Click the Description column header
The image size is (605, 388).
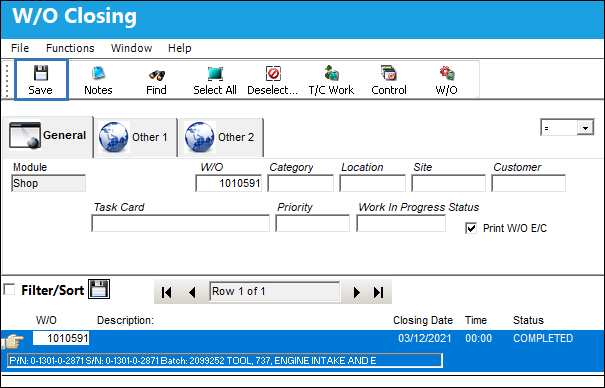(x=125, y=321)
